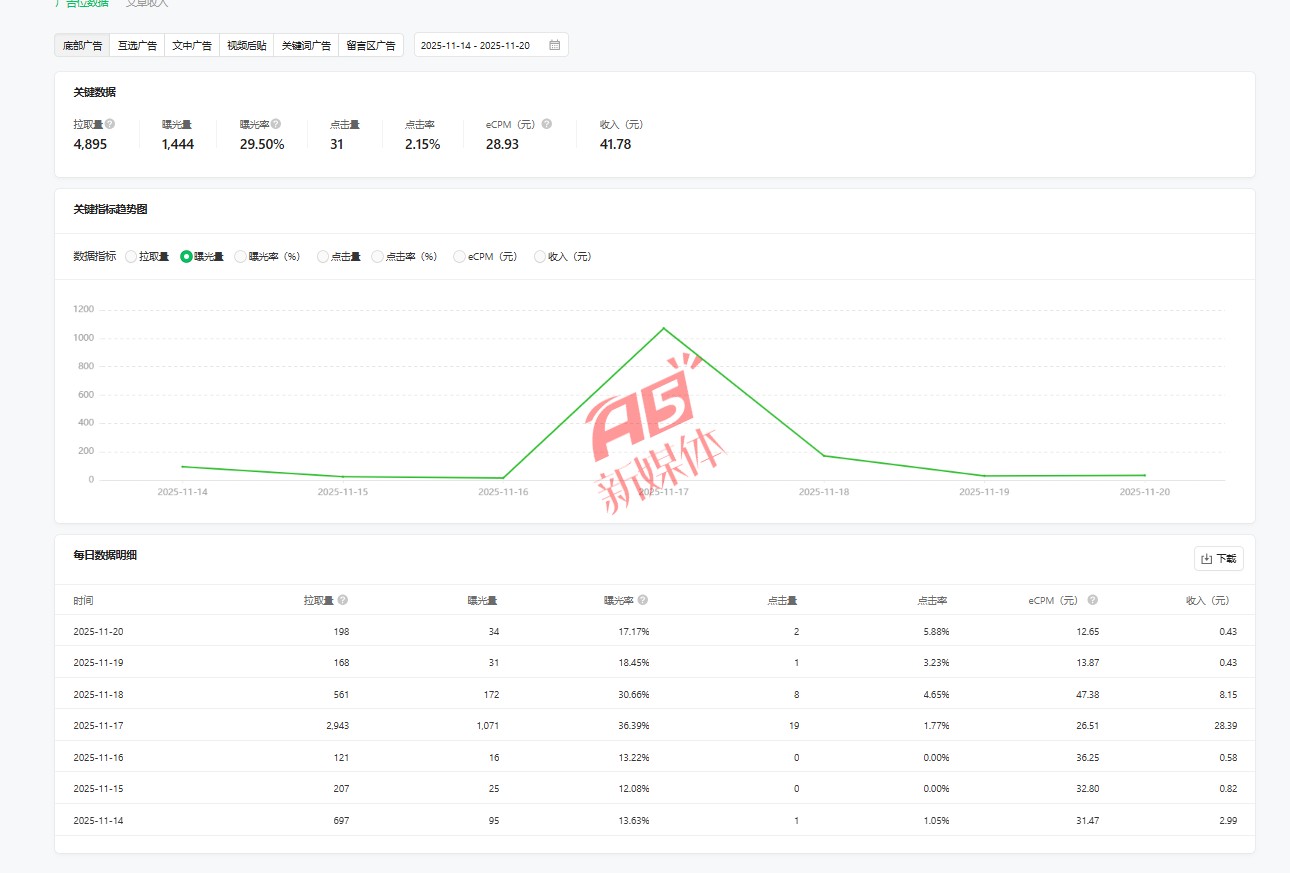
Task: Click 曝光率 help icon in table header
Action: tap(643, 600)
